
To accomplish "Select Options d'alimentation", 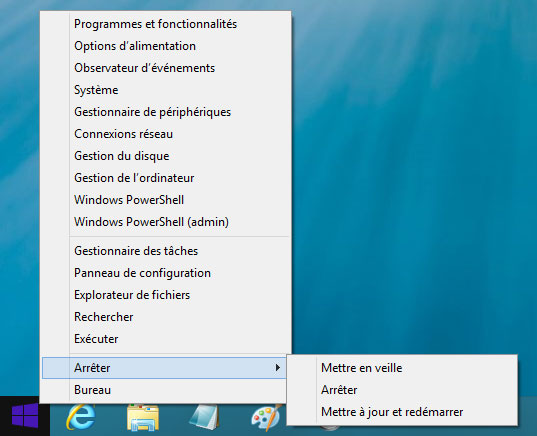I will pos(166,46).
